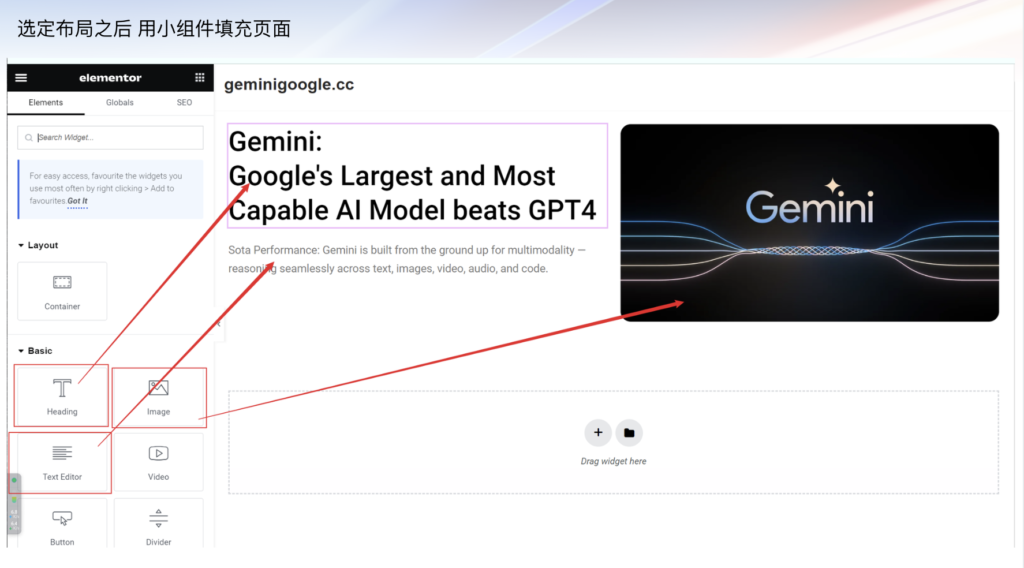Select the Text Editor widget
The height and width of the screenshot is (568, 1024).
click(x=62, y=462)
